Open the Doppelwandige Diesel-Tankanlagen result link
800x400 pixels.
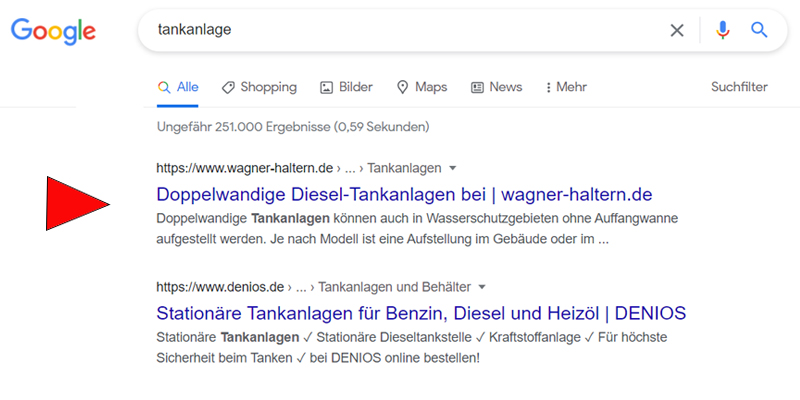click(404, 194)
